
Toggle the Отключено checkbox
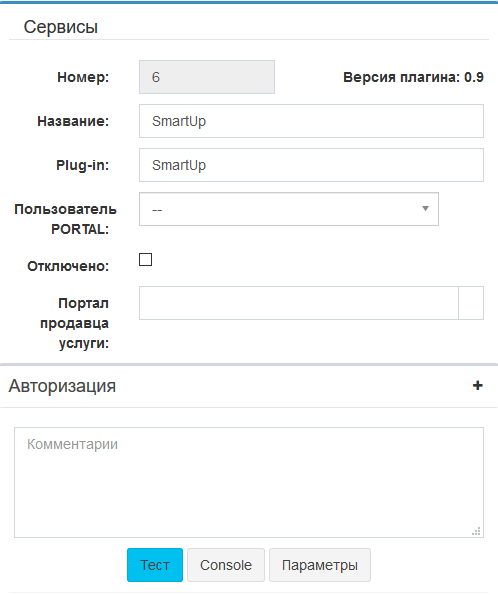(x=145, y=260)
